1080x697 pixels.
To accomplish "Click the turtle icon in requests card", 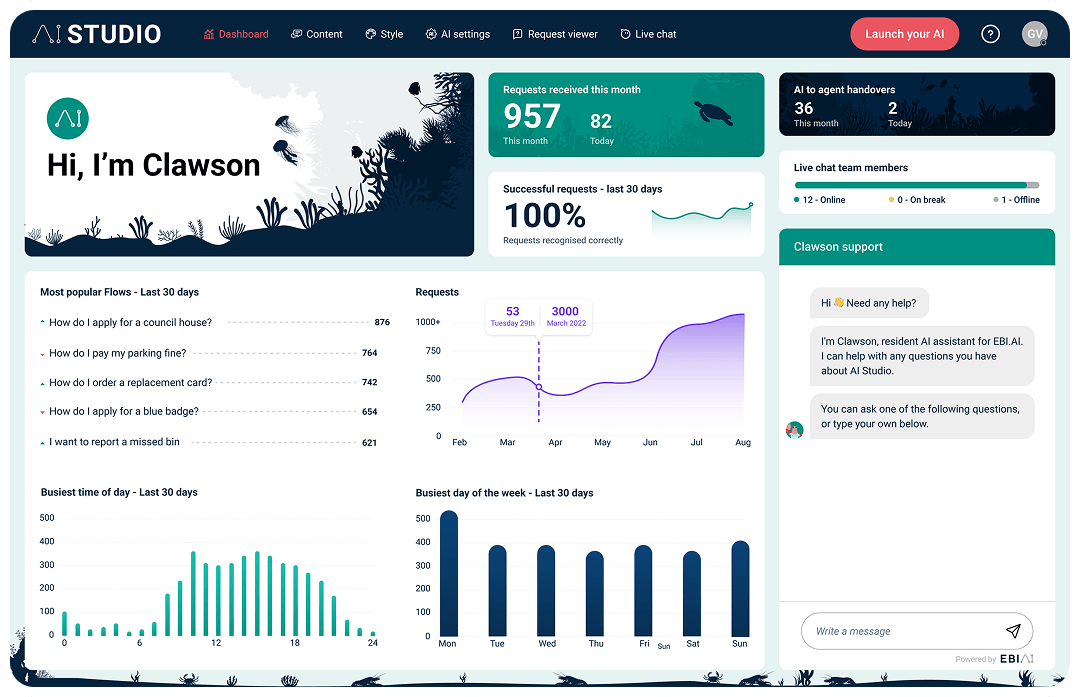I will coord(714,112).
